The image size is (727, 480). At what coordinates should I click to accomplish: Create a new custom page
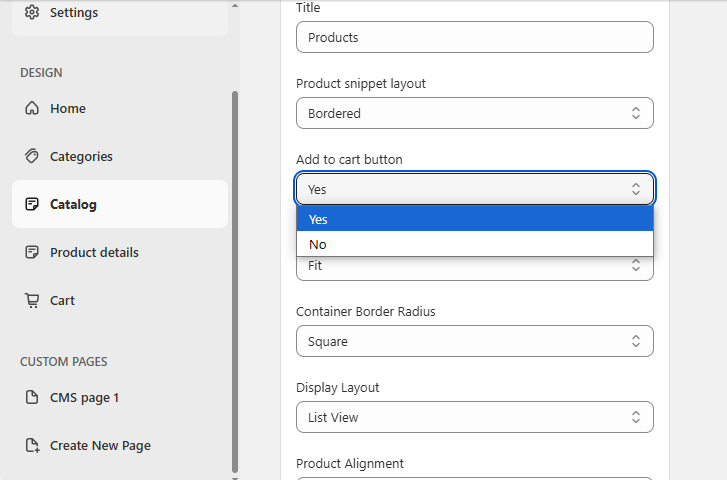point(120,445)
